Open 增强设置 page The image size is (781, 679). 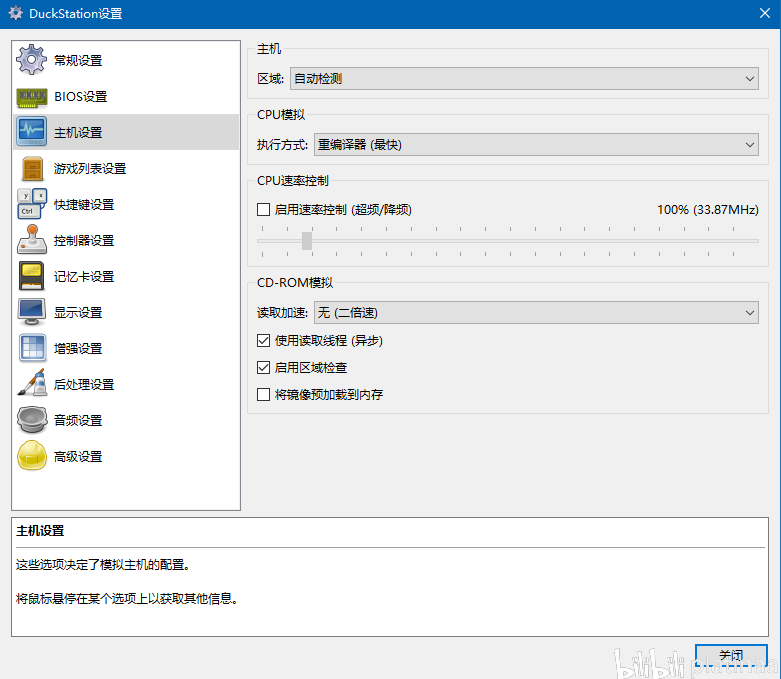pos(126,348)
